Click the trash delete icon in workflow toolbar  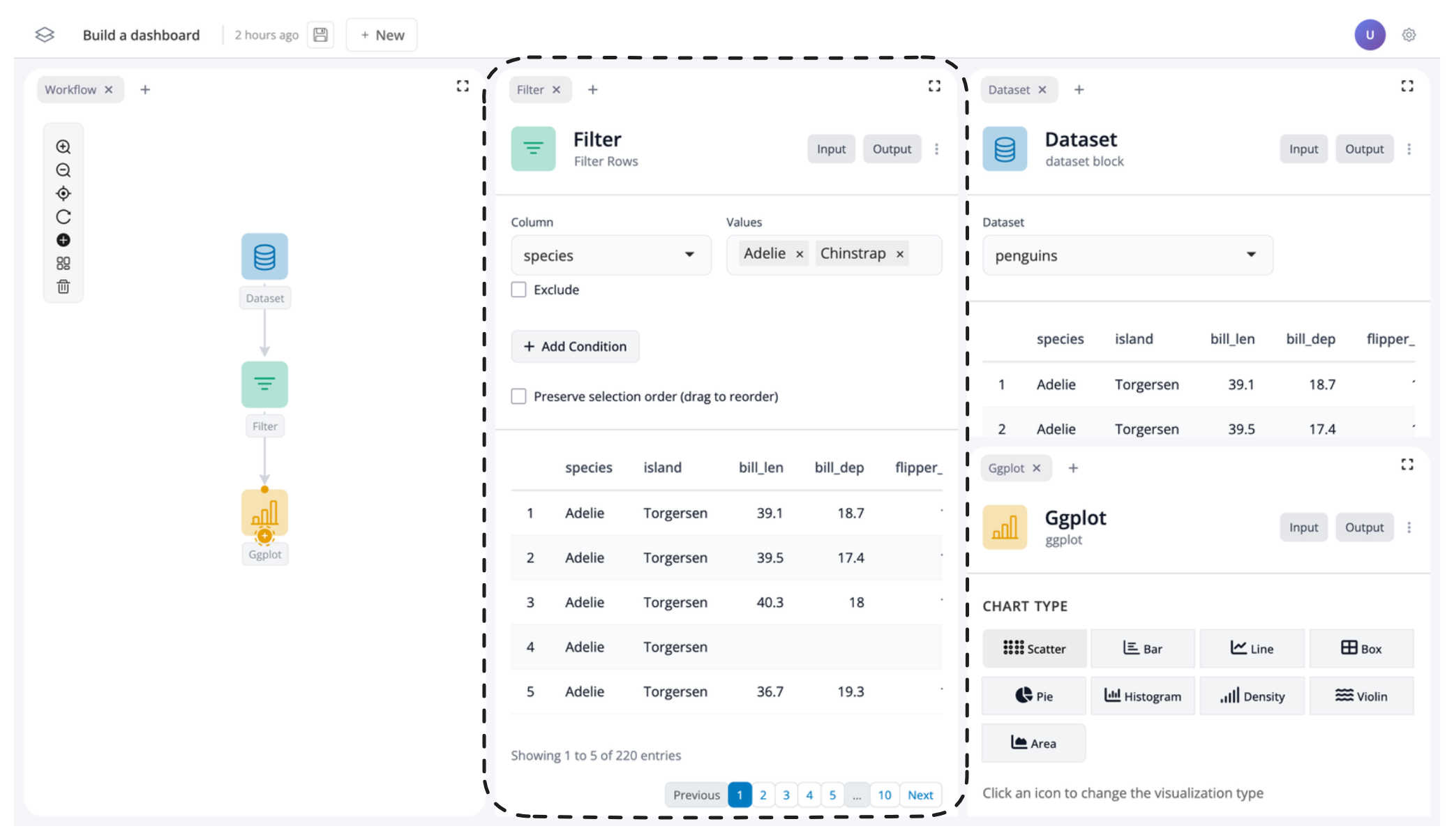click(63, 287)
